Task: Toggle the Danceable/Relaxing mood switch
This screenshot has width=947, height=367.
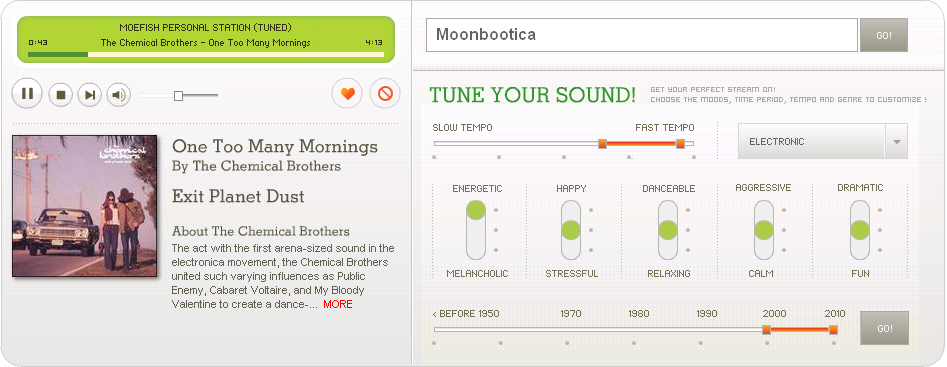Action: (x=667, y=230)
